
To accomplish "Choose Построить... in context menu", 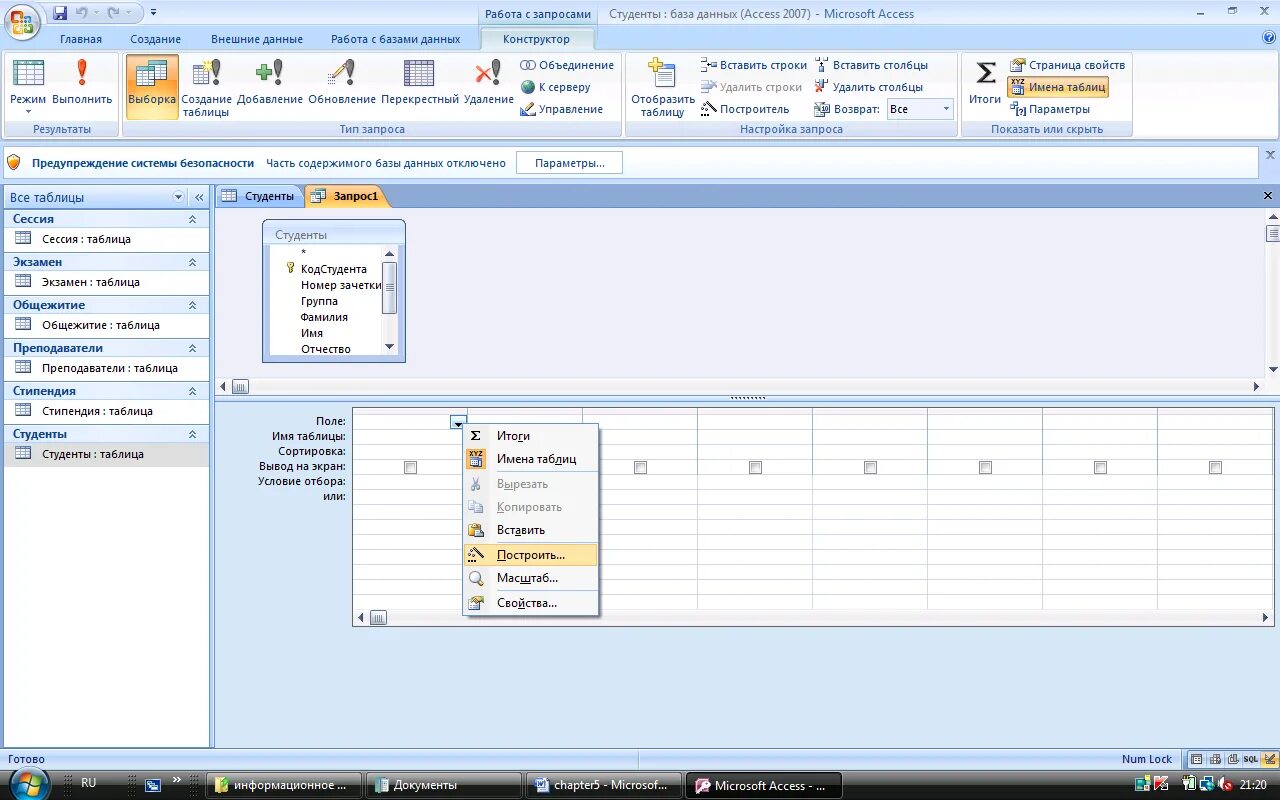I will pos(531,554).
